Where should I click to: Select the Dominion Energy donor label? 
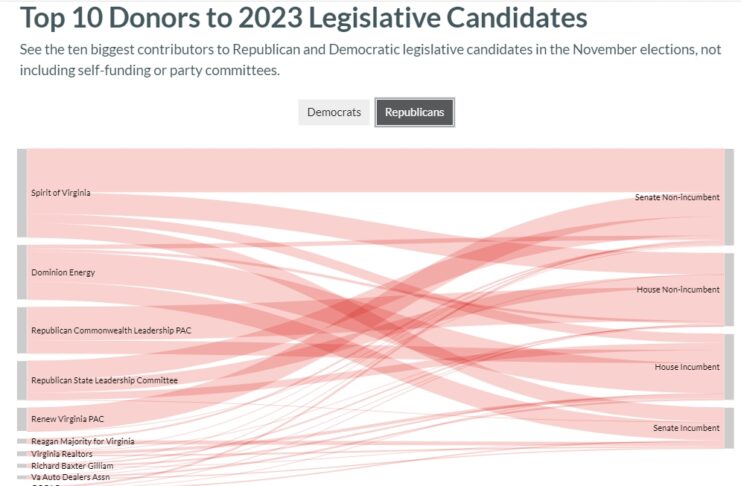[63, 272]
